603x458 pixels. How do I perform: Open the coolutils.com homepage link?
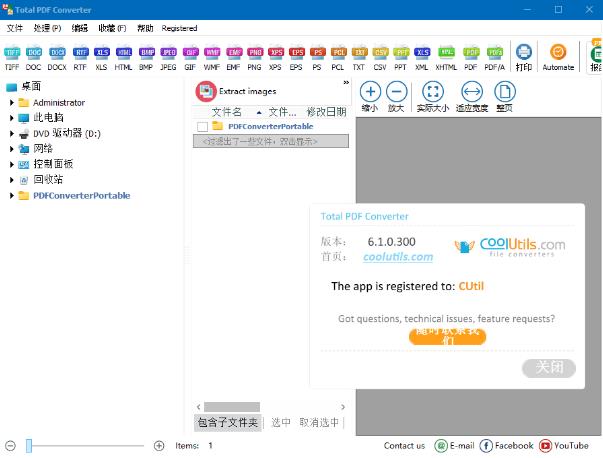[x=398, y=257]
